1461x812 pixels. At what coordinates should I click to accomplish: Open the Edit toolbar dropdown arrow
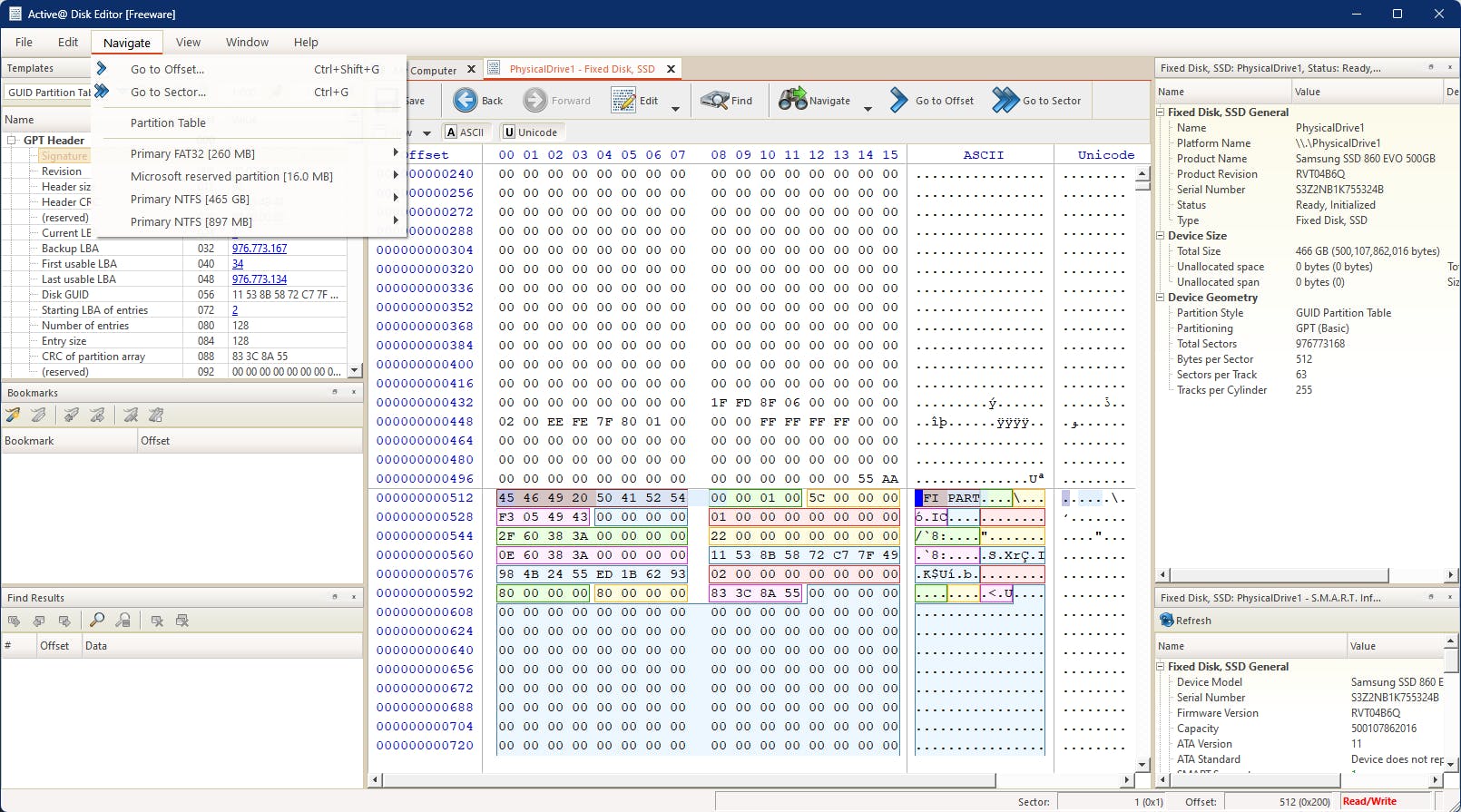click(x=675, y=109)
